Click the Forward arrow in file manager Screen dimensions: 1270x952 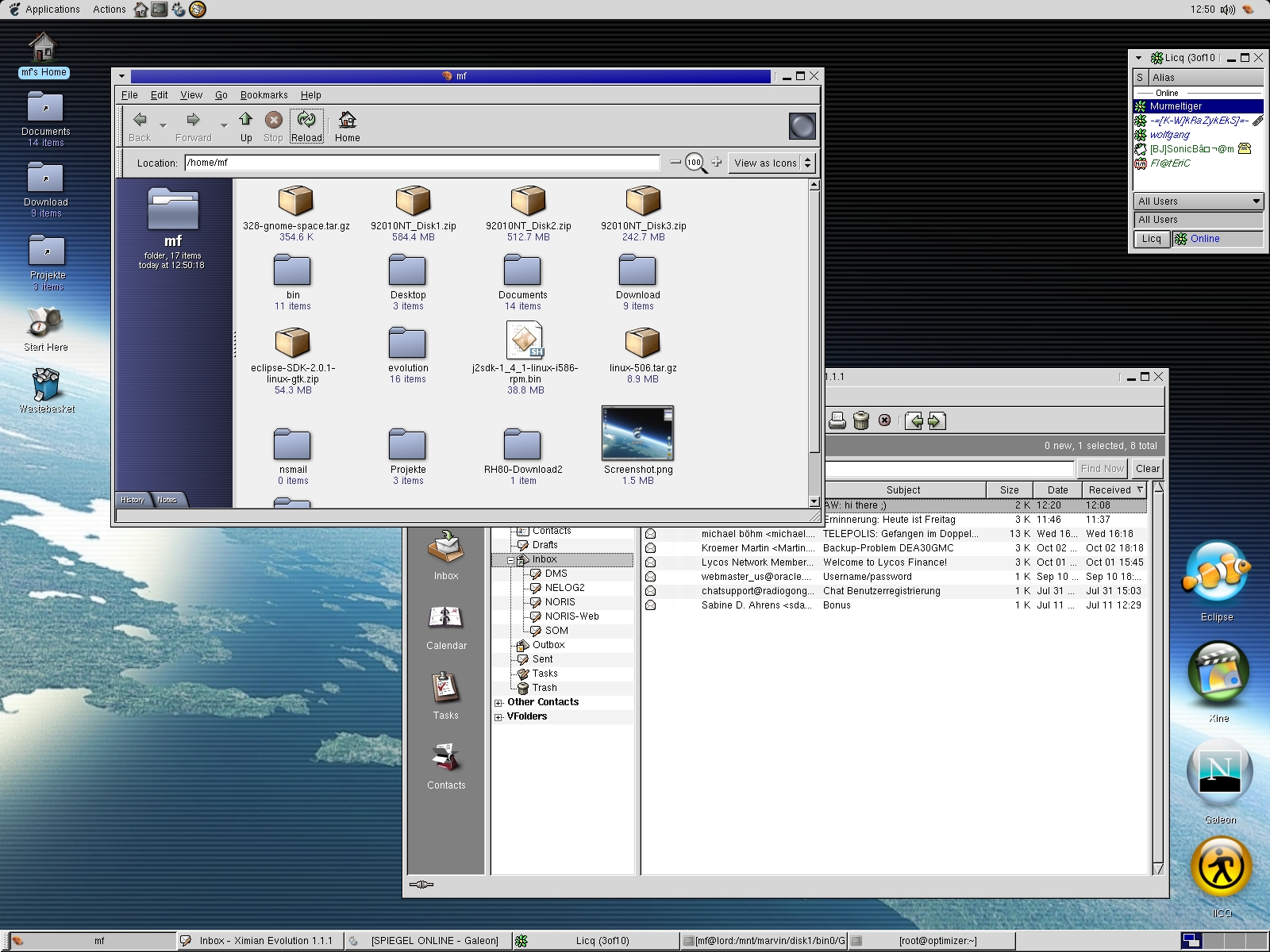click(193, 120)
